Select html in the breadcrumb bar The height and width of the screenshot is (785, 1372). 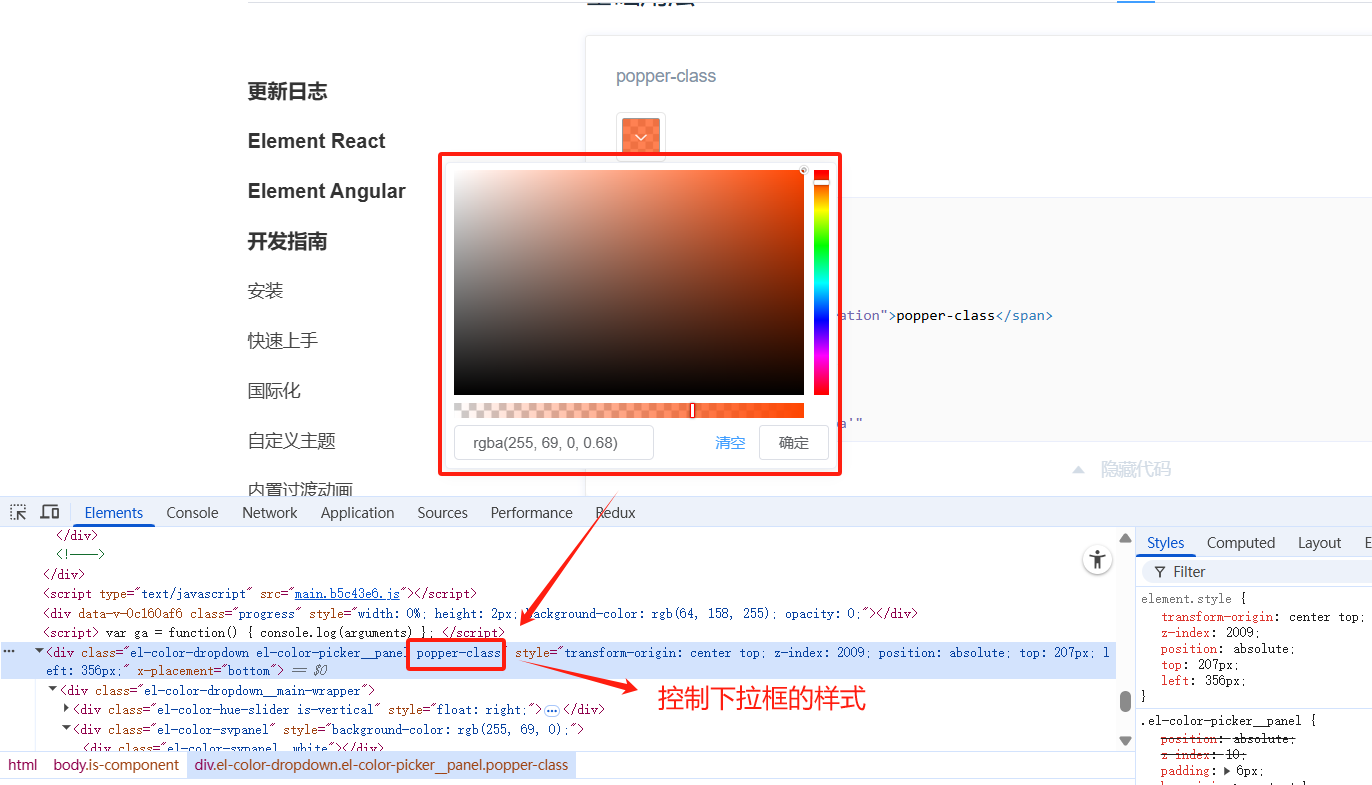[22, 765]
